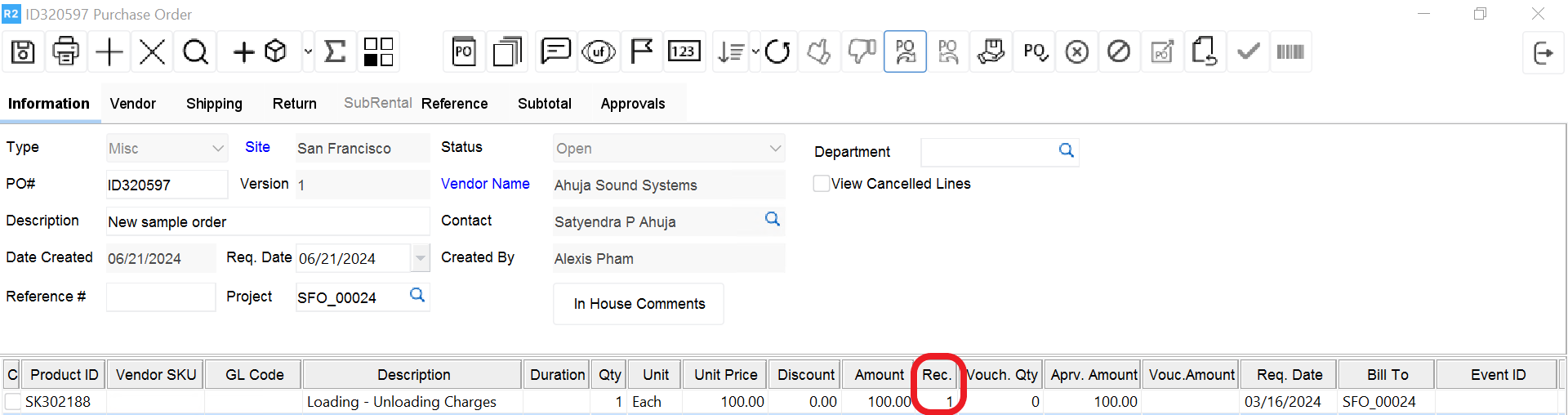This screenshot has width=1568, height=415.
Task: Click the Save floppy disk icon
Action: click(23, 52)
